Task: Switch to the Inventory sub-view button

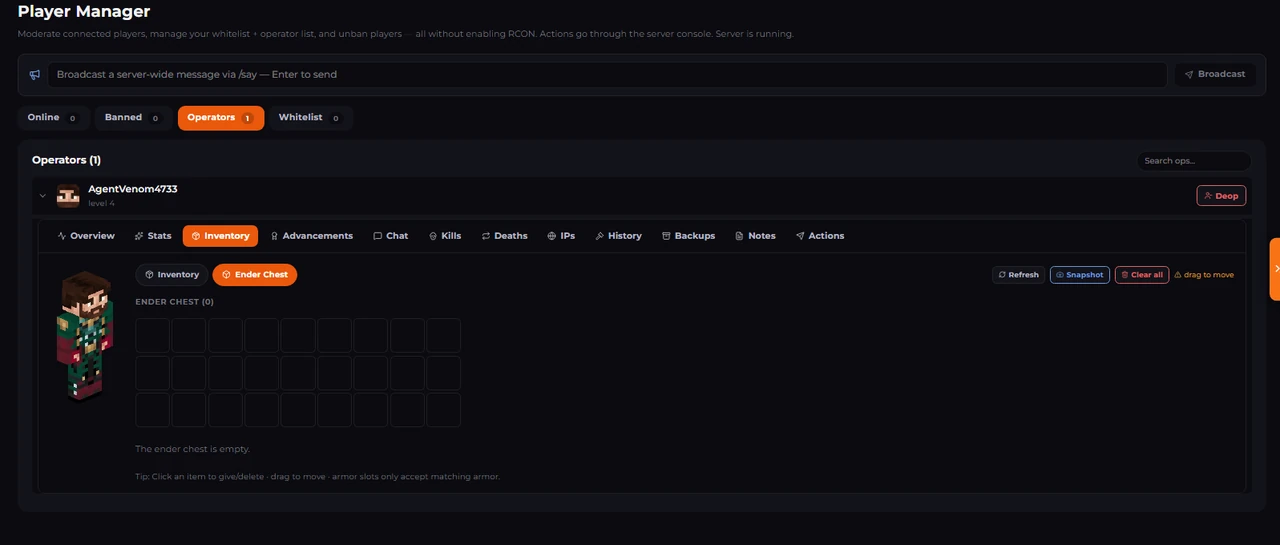Action: tap(172, 275)
